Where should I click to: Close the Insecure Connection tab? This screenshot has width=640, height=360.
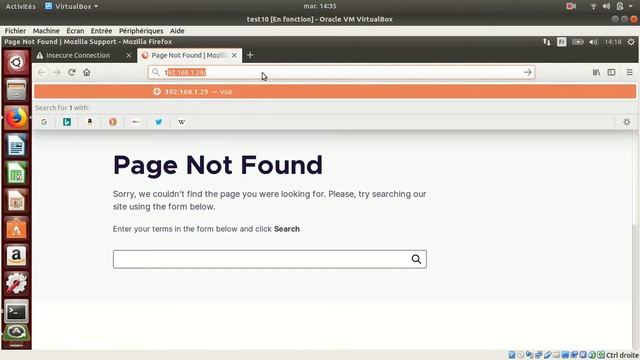click(129, 55)
